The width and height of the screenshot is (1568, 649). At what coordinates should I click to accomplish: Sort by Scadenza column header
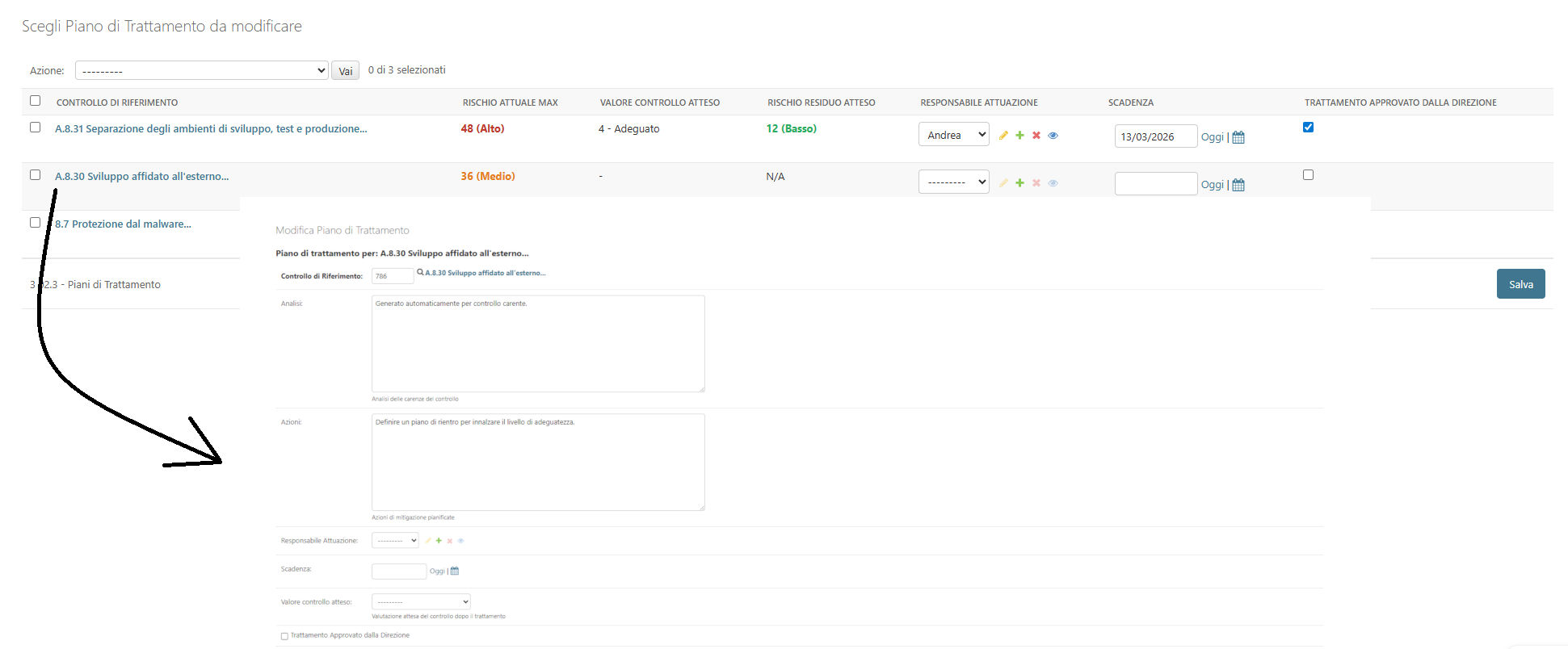click(1130, 103)
